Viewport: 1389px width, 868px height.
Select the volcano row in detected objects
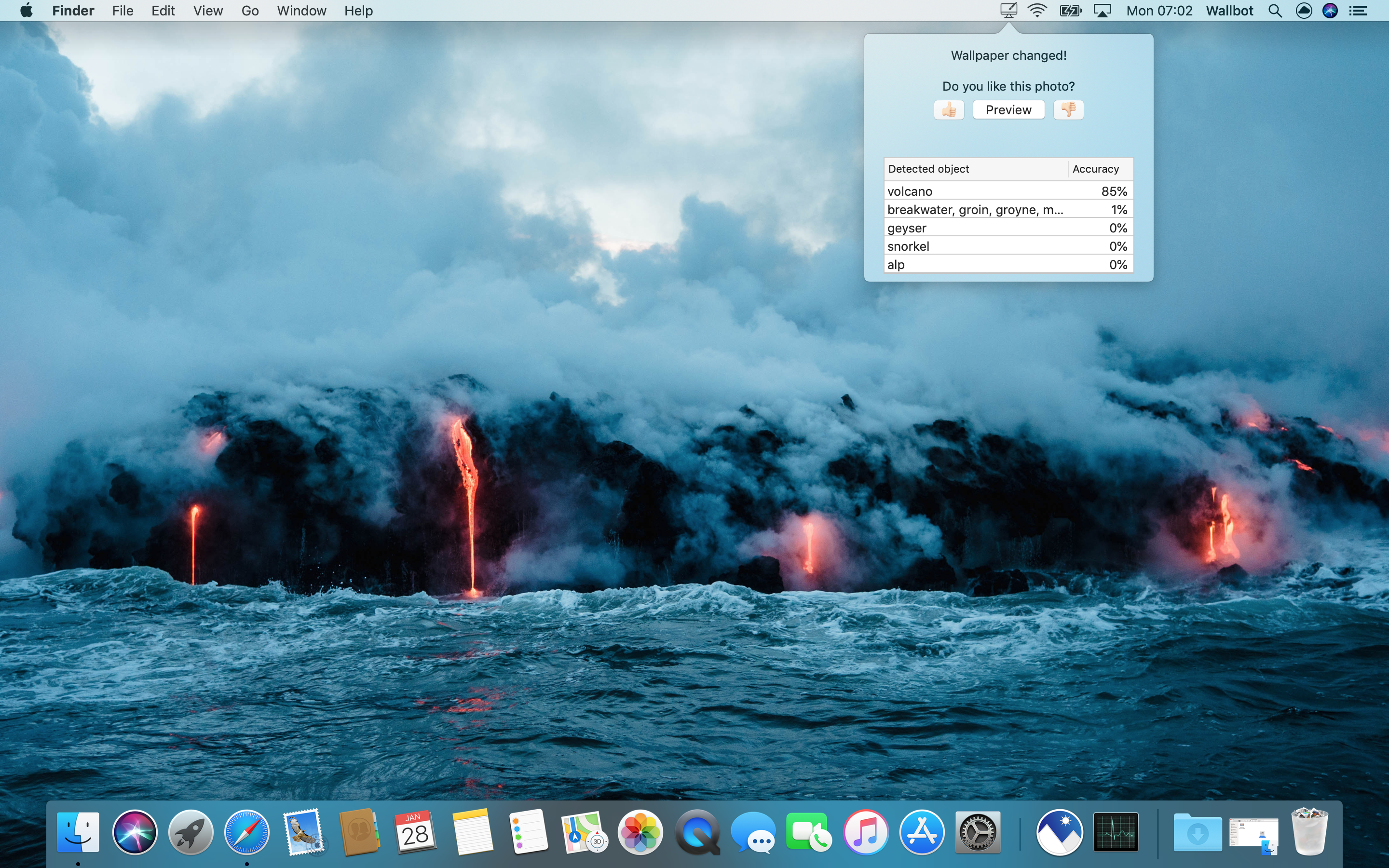tap(1008, 191)
